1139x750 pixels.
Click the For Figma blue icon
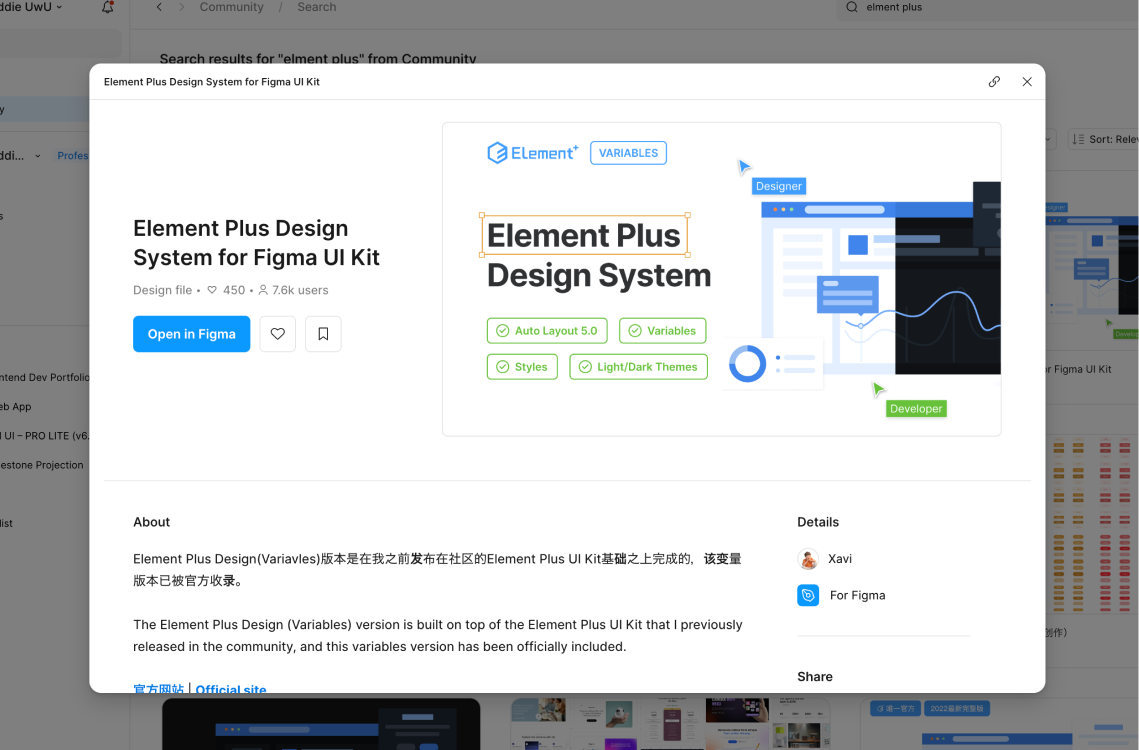(808, 595)
